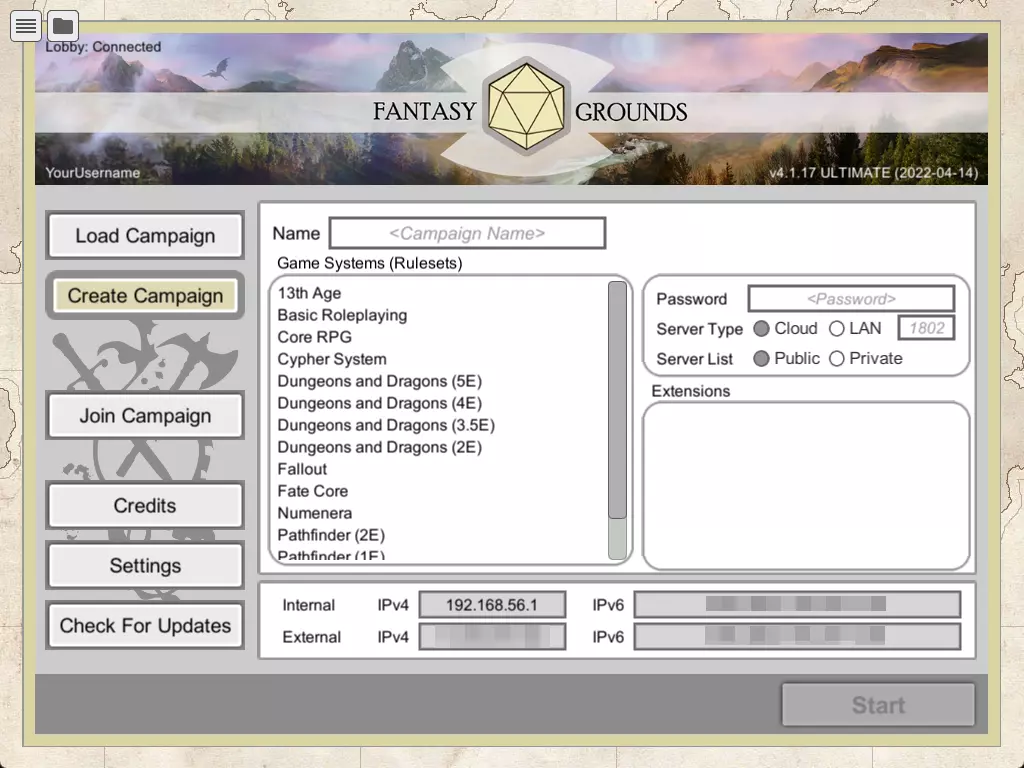Click the Start button
Screen dimensions: 1024x768
pos(878,705)
